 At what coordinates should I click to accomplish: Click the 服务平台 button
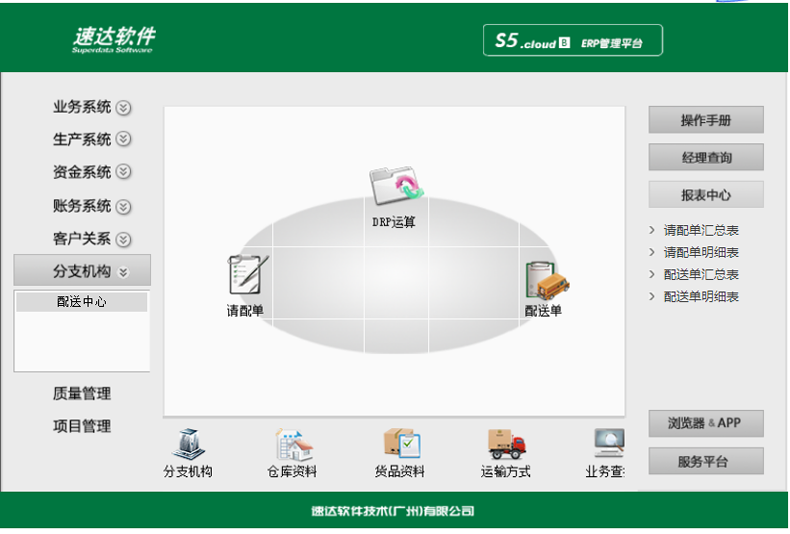click(x=706, y=461)
